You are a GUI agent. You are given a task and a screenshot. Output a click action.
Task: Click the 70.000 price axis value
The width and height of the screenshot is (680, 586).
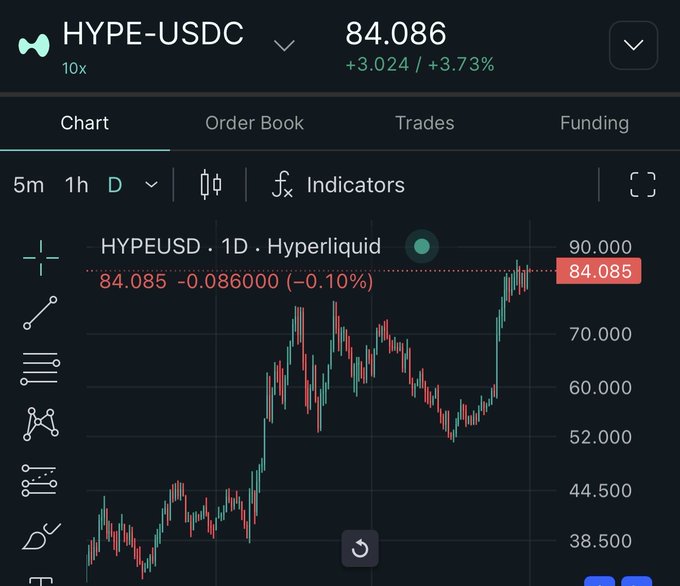pyautogui.click(x=600, y=334)
